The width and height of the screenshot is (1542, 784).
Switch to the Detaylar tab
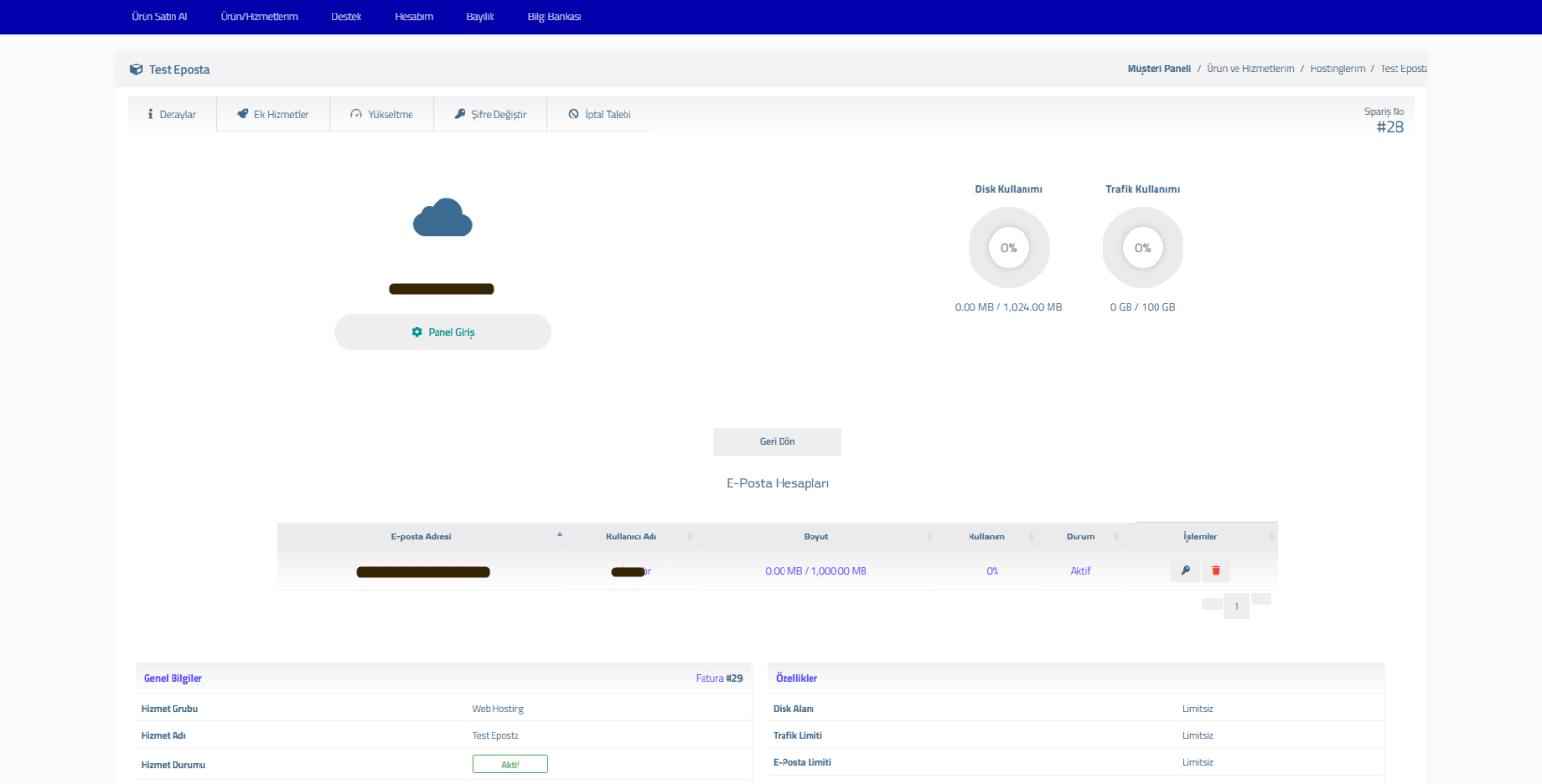click(x=172, y=114)
